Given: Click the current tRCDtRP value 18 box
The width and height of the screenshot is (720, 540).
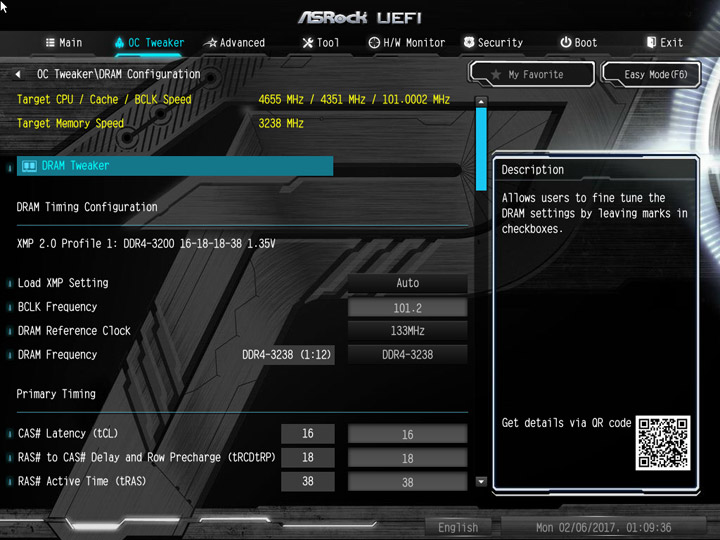Looking at the screenshot, I should click(x=308, y=457).
